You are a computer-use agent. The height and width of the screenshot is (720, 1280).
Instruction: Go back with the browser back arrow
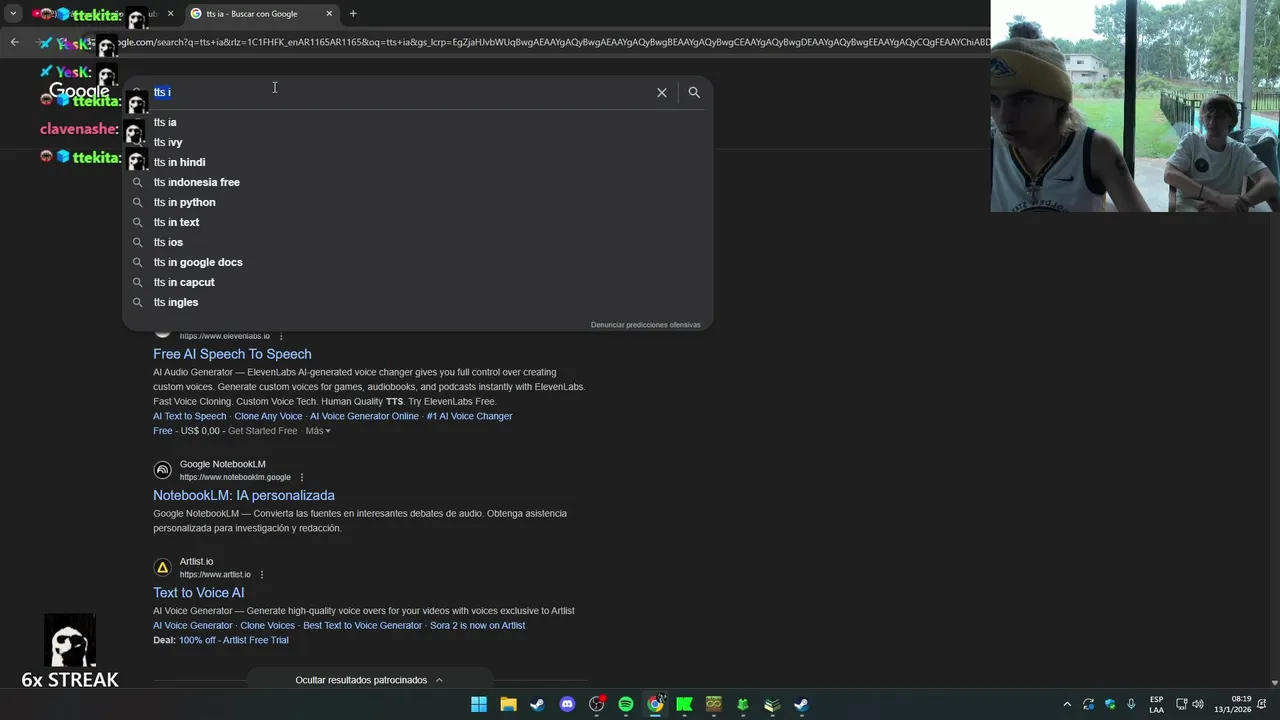click(14, 42)
